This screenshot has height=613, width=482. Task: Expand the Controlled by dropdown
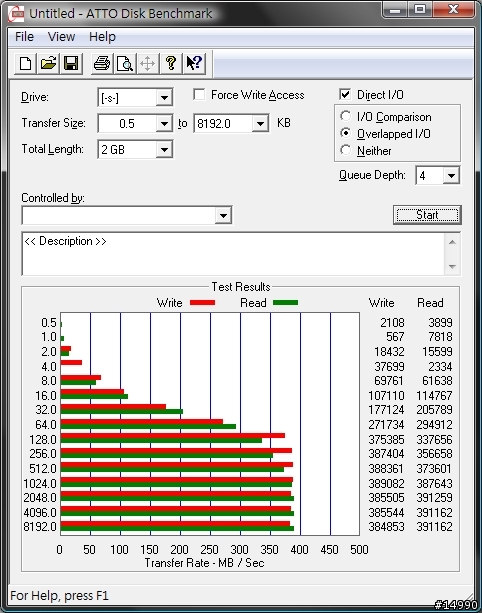point(223,215)
